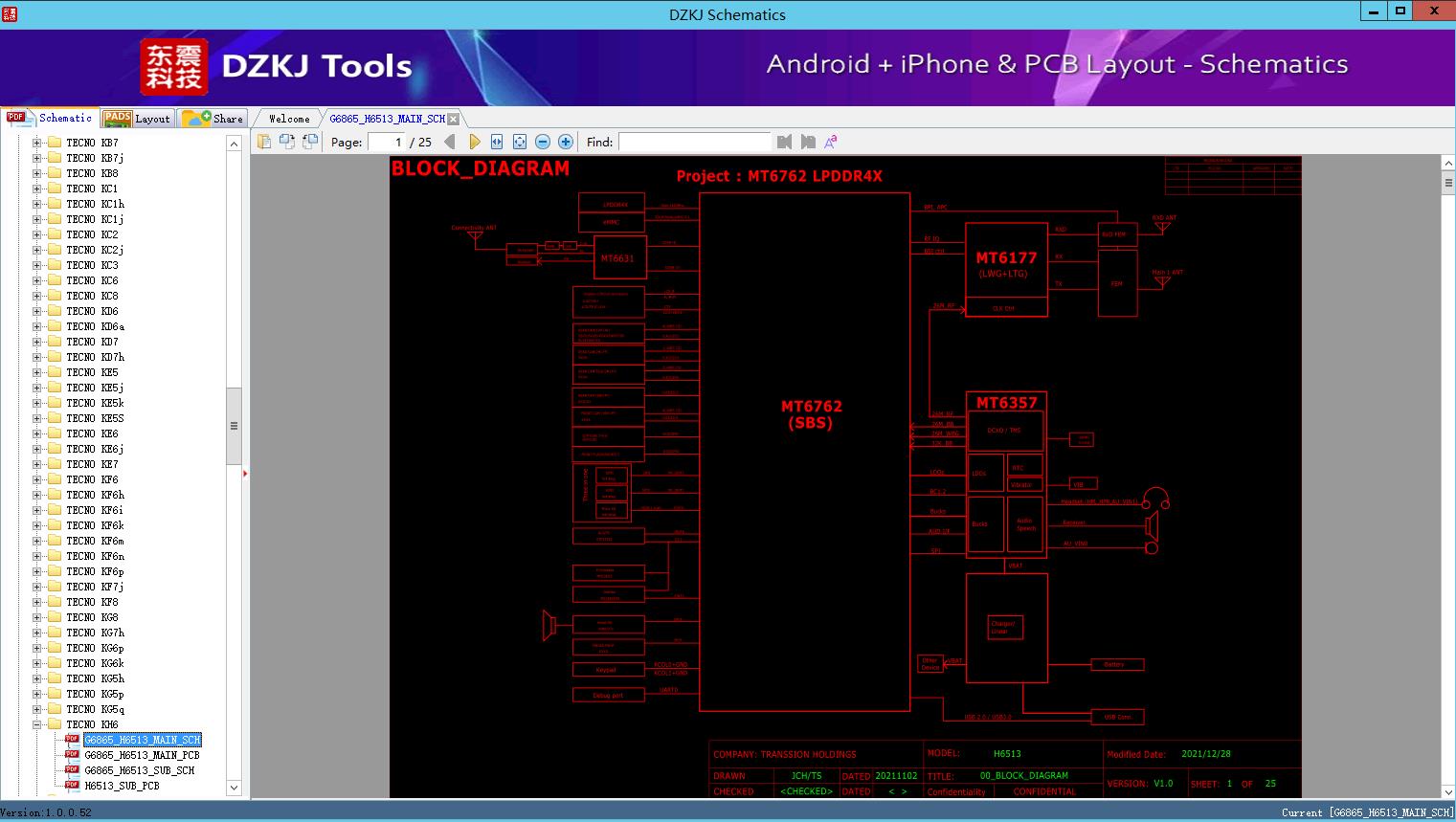Click the document viewer scroll down arrow
Image resolution: width=1456 pixels, height=822 pixels.
tap(1447, 791)
